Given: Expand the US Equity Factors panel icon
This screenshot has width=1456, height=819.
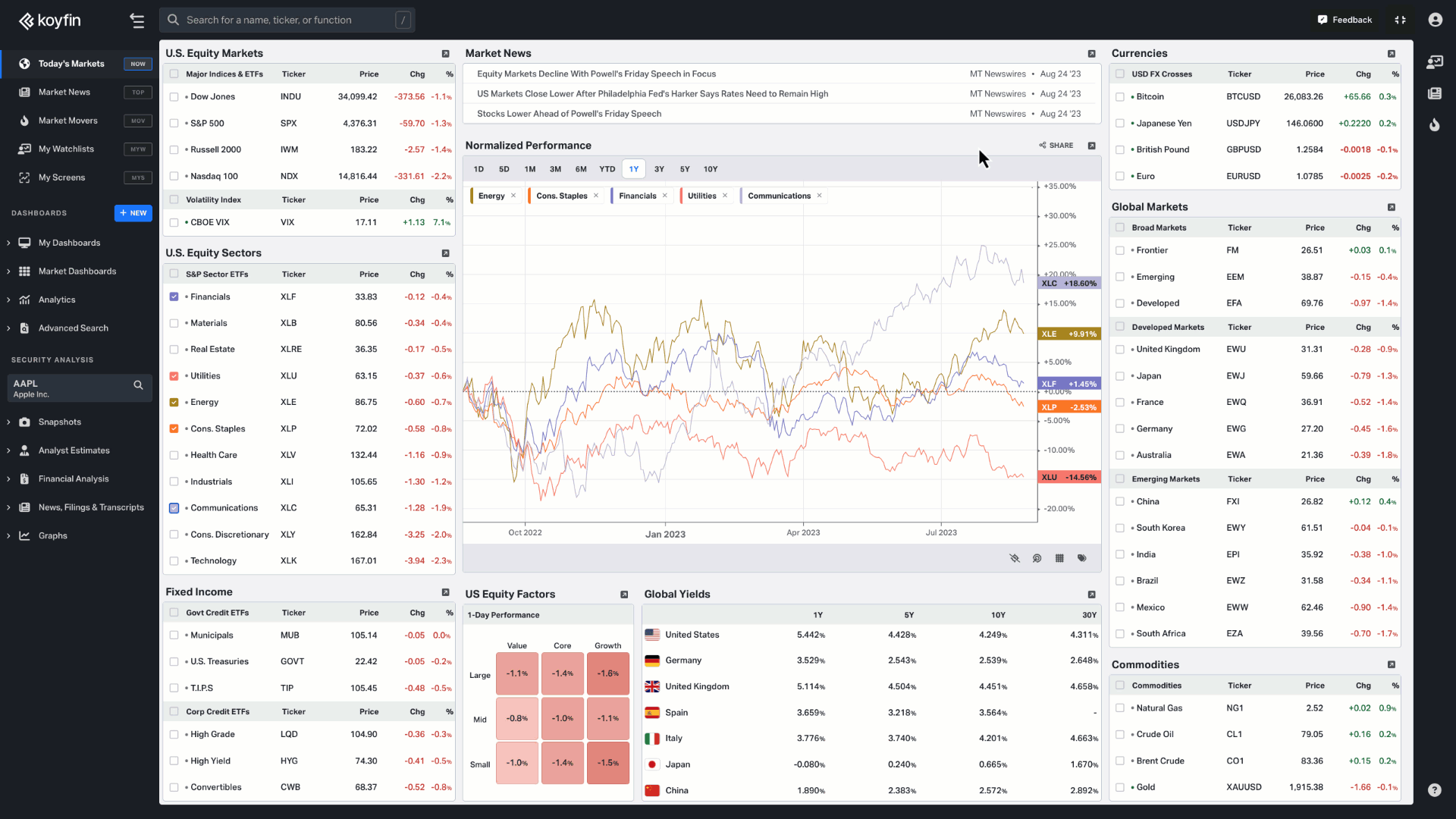Looking at the screenshot, I should pyautogui.click(x=624, y=595).
